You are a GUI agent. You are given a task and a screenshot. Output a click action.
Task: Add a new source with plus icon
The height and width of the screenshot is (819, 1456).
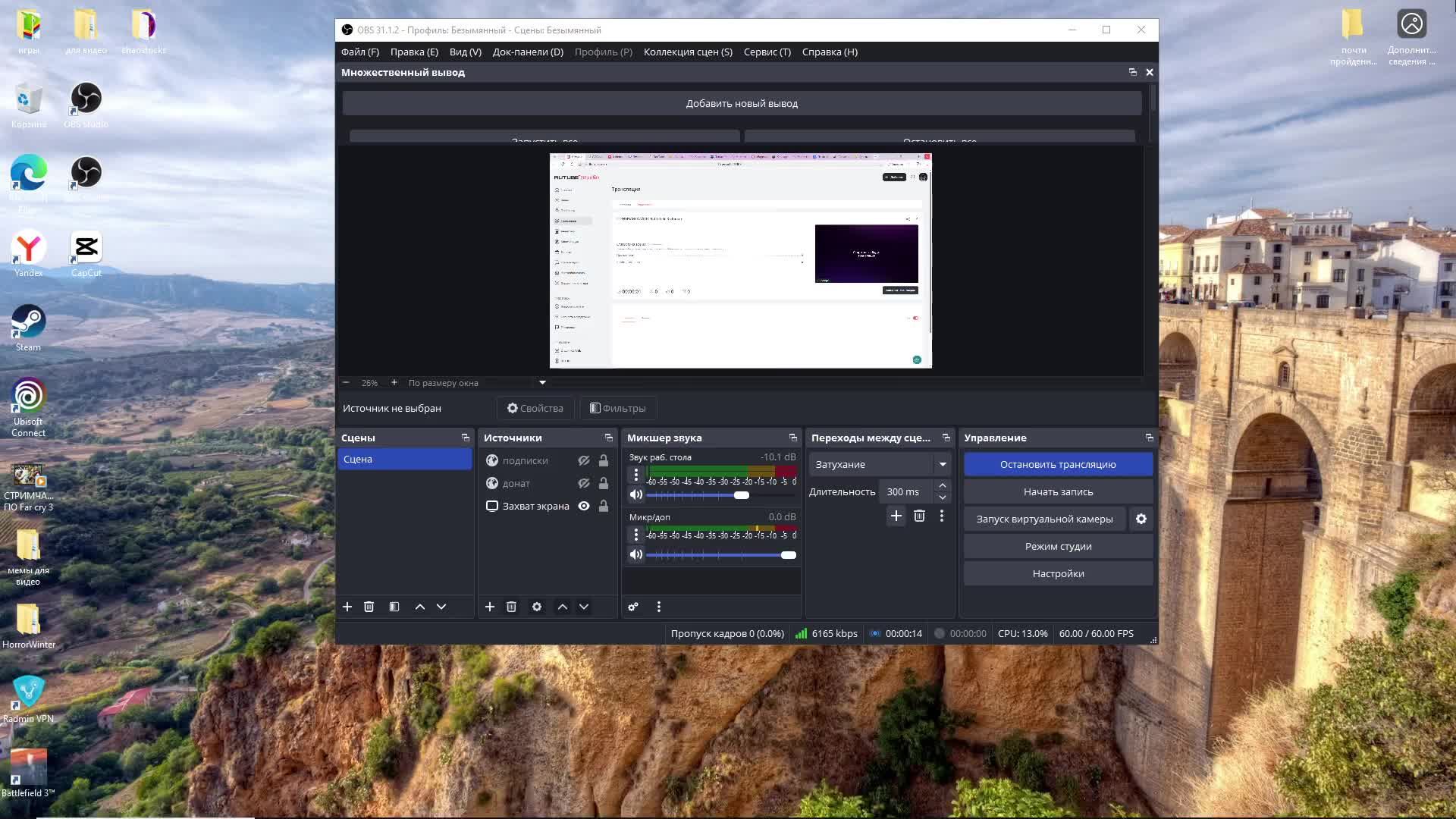tap(490, 607)
